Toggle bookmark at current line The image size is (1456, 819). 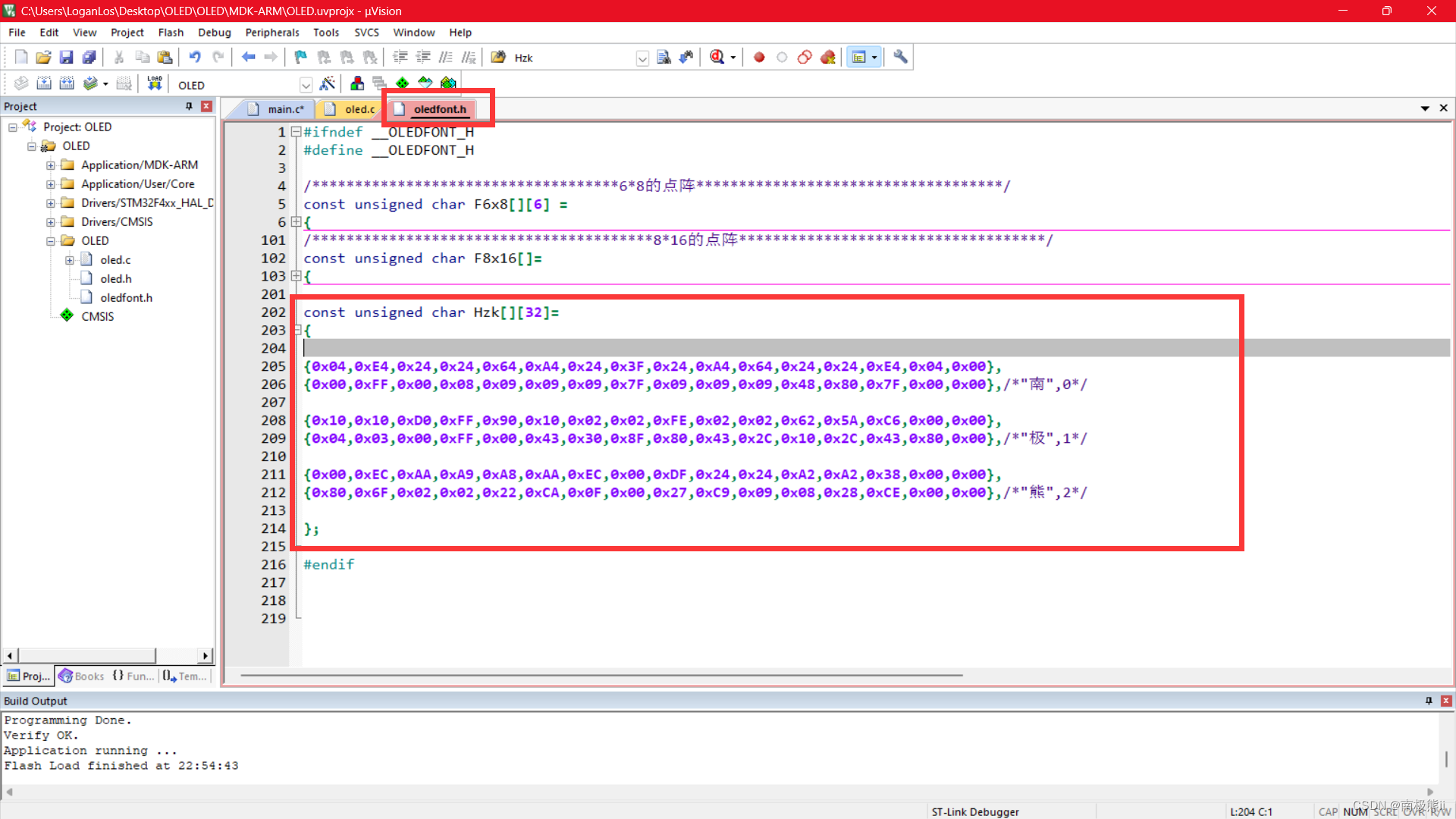(300, 57)
